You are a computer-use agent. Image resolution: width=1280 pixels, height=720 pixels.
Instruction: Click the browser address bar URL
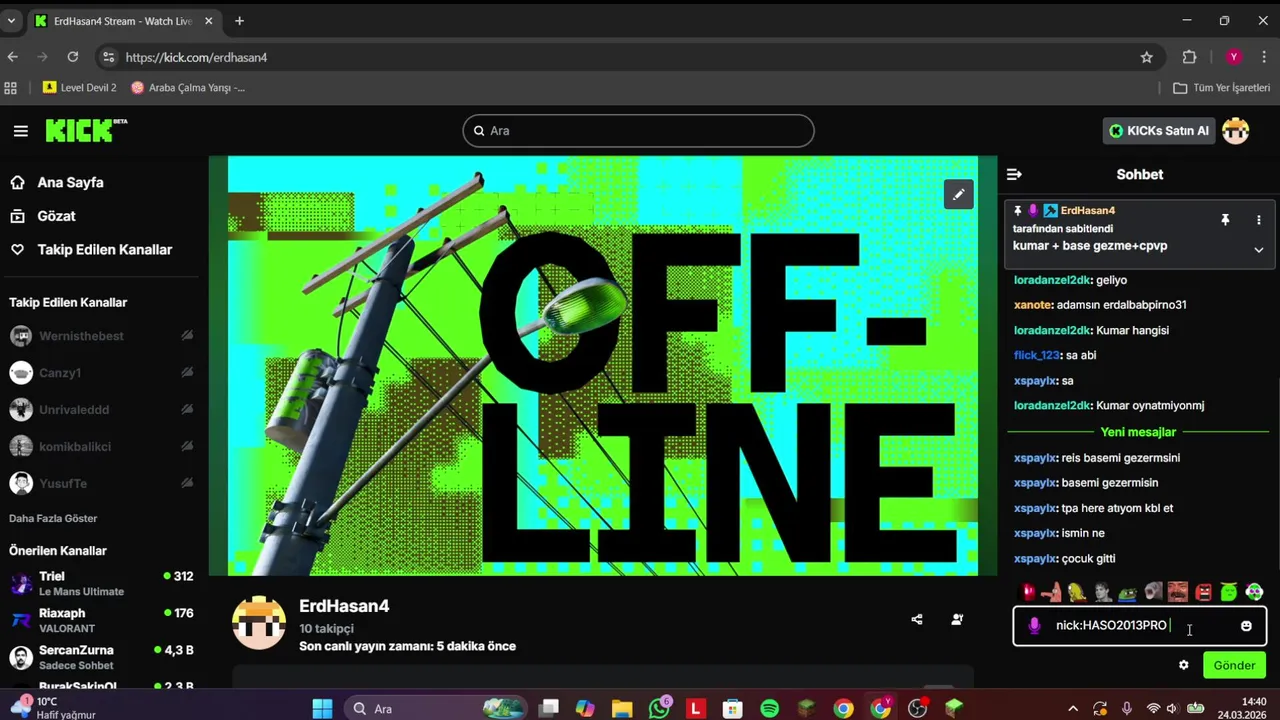[x=196, y=57]
